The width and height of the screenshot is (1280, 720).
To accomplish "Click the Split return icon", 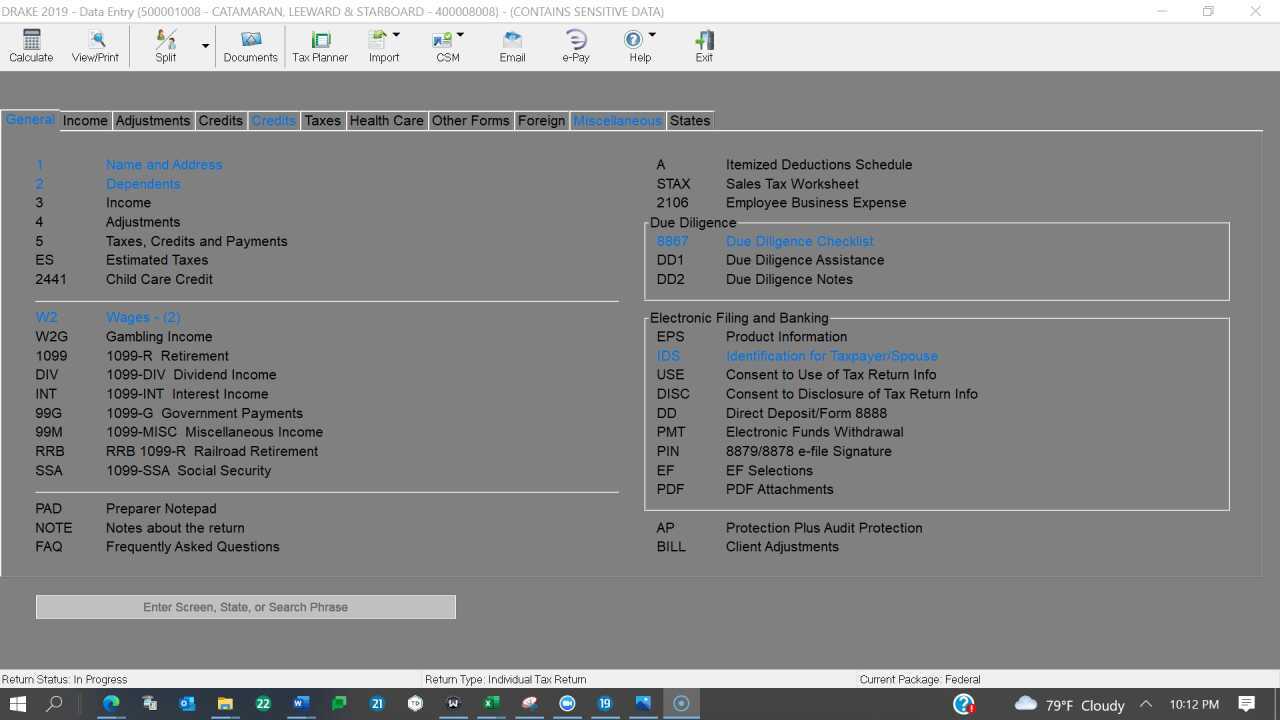I will point(166,46).
